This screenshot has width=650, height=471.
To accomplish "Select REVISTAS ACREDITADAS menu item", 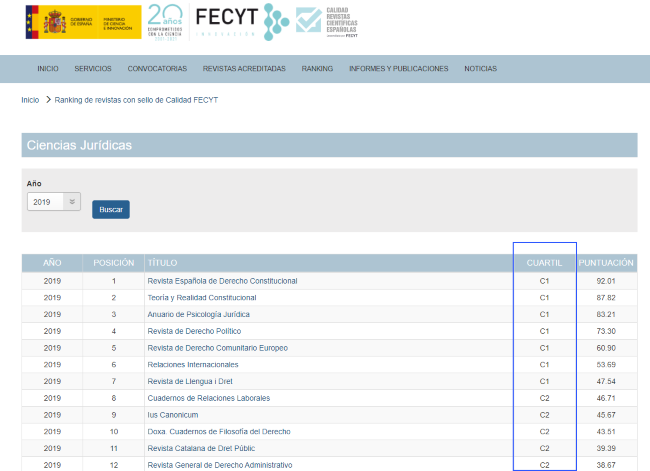I will 244,69.
